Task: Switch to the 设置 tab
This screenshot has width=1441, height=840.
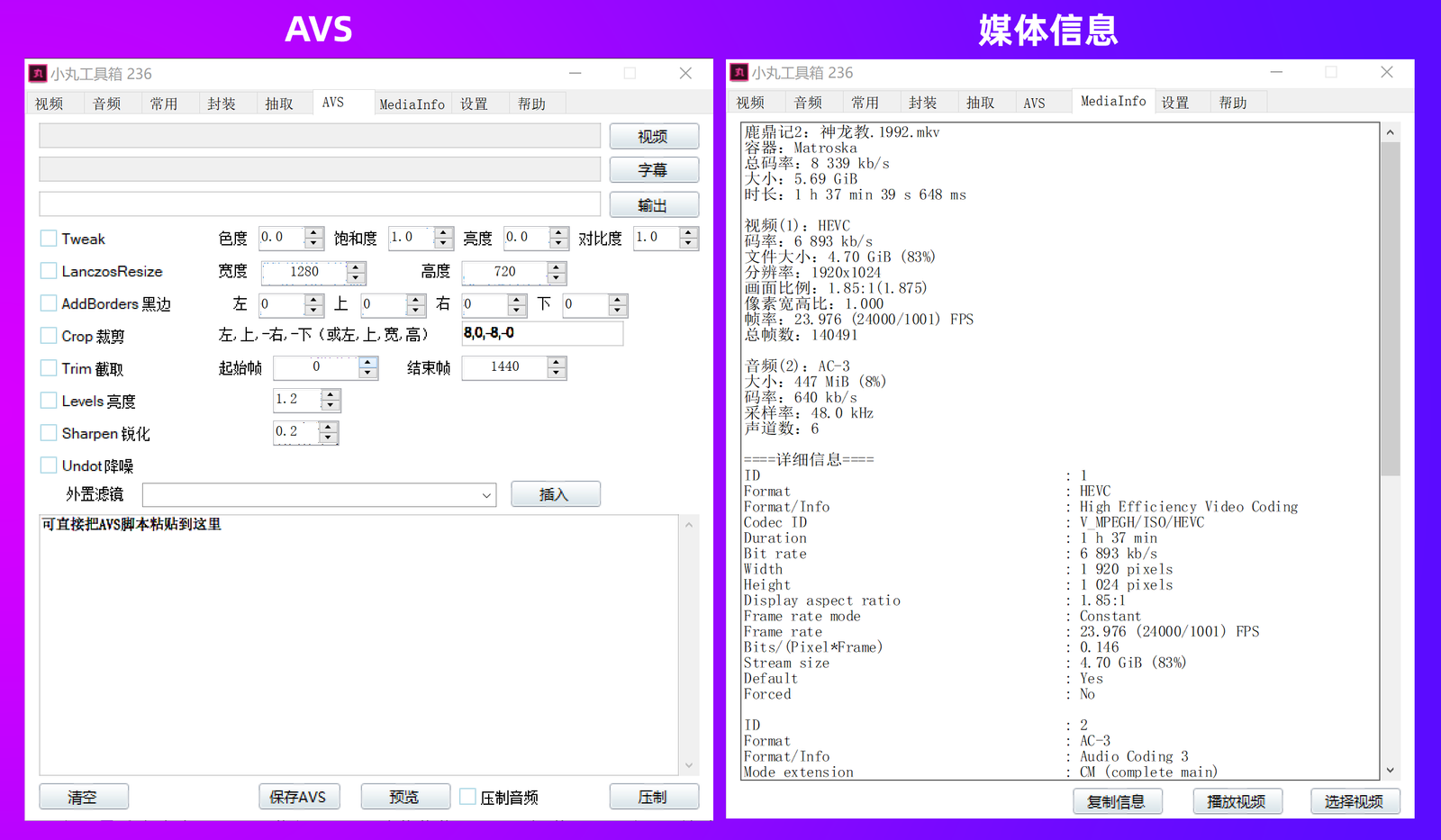Action: point(475,103)
